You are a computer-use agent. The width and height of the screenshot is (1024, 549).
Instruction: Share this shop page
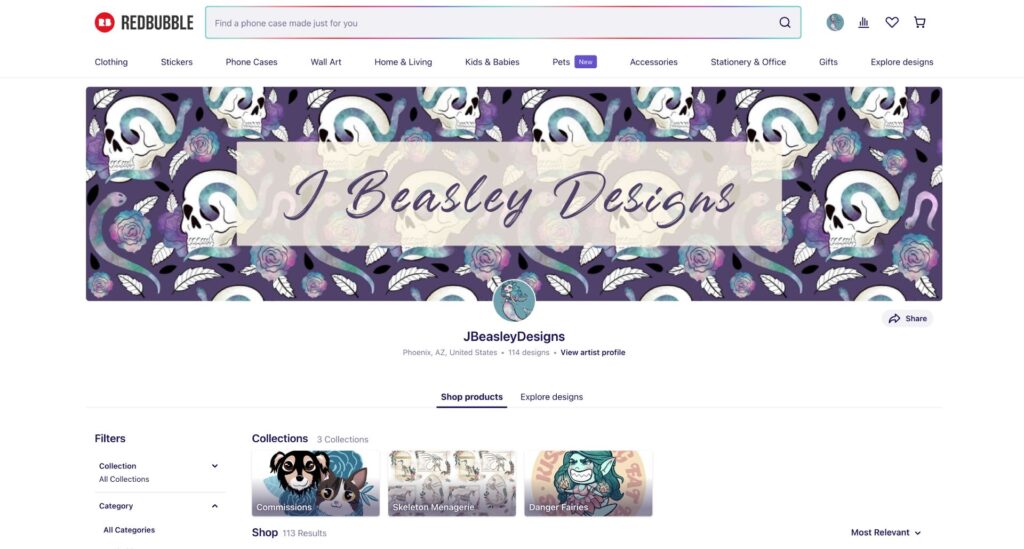[907, 319]
